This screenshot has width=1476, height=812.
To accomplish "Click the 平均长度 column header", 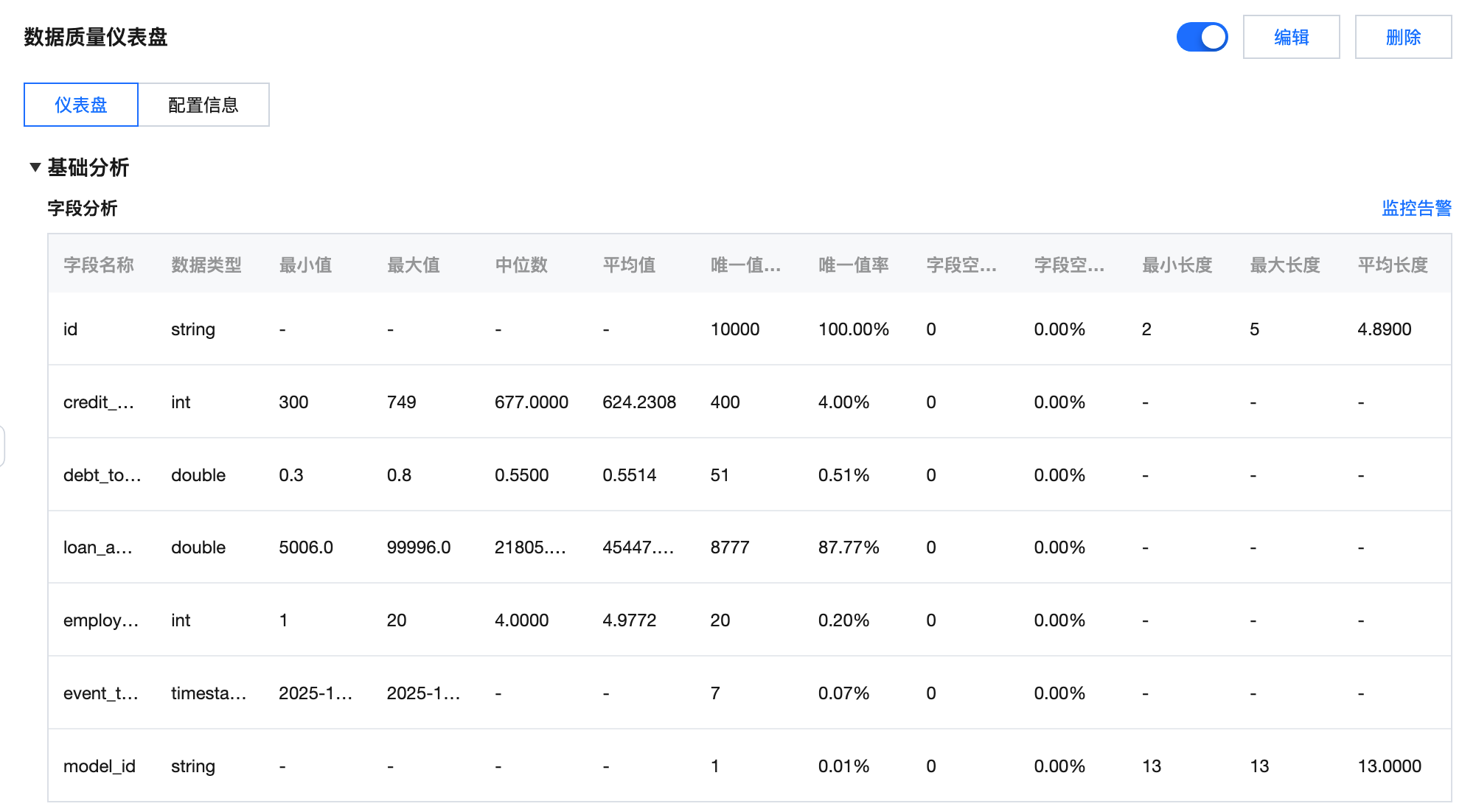I will click(x=1393, y=265).
